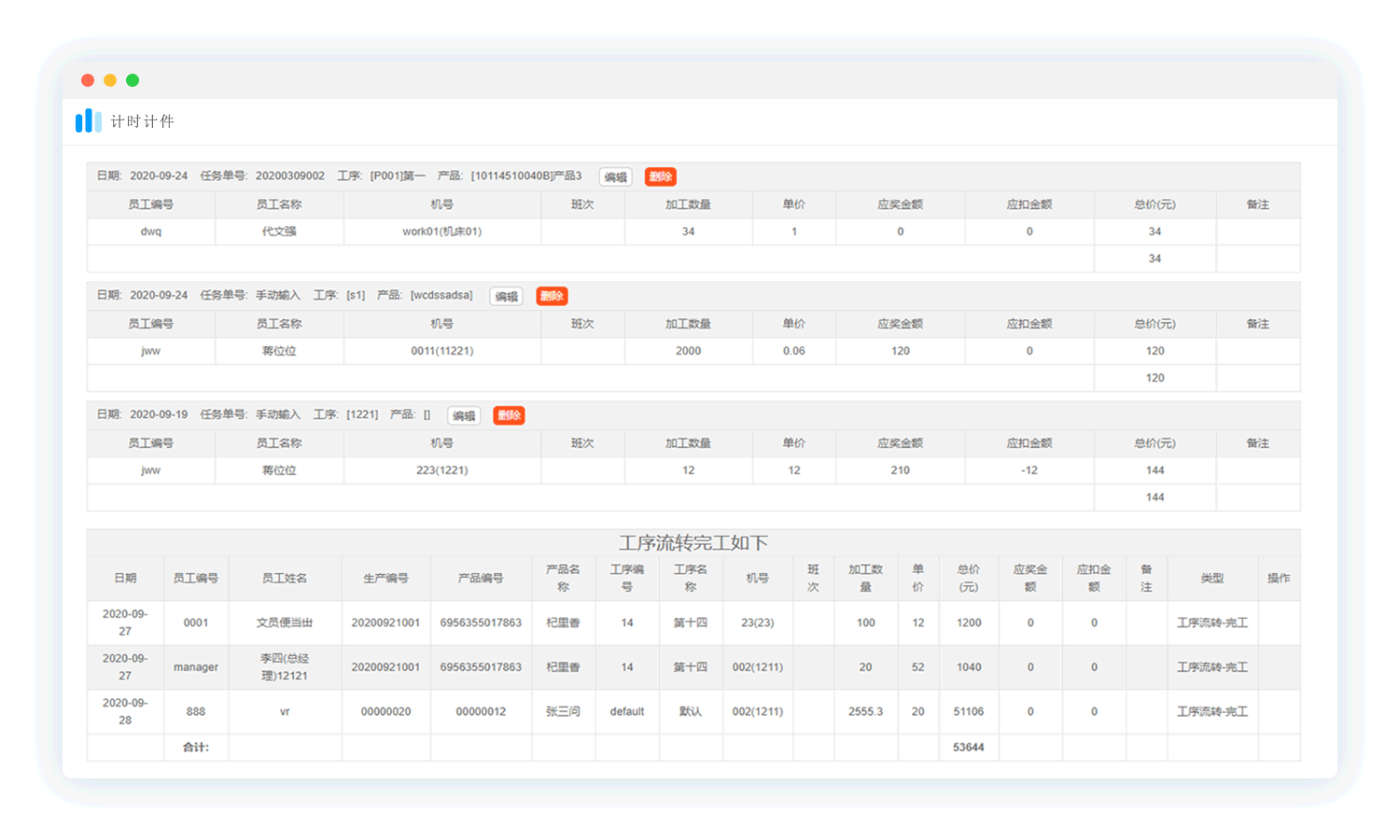
Task: Click the total amount 53644 cell
Action: tap(968, 748)
